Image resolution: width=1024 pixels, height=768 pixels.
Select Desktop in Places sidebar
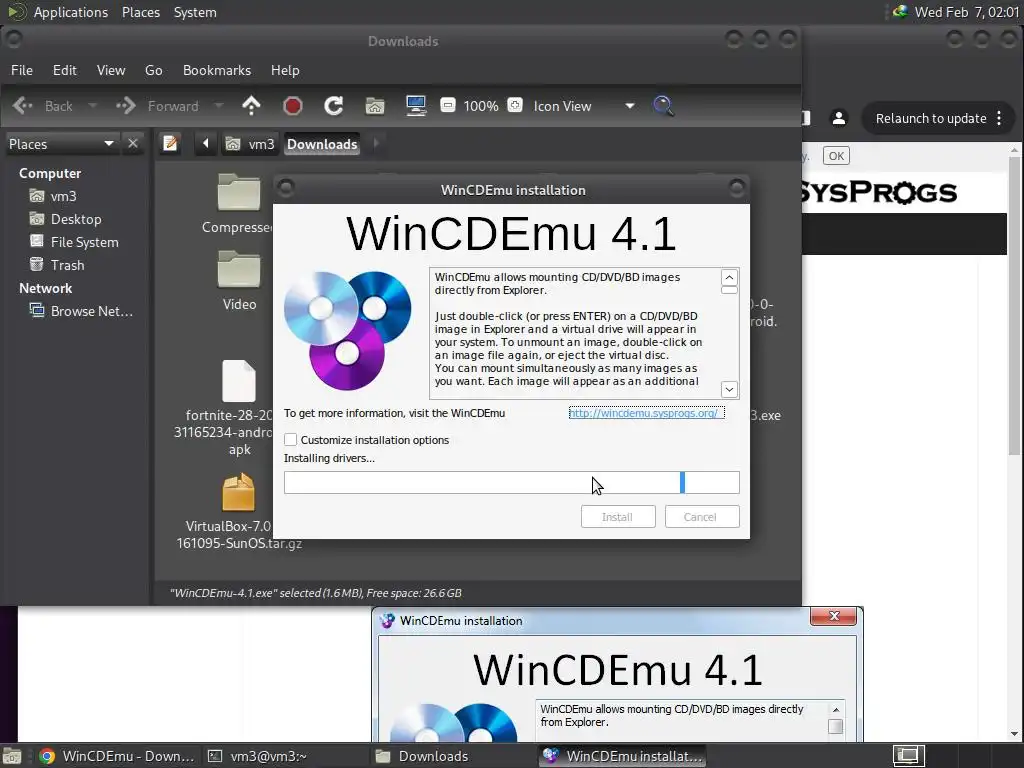(x=65, y=219)
